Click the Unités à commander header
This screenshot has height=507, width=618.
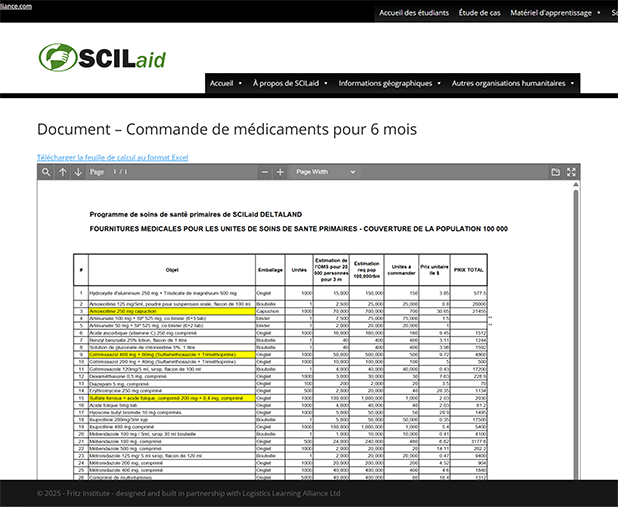[x=401, y=270]
